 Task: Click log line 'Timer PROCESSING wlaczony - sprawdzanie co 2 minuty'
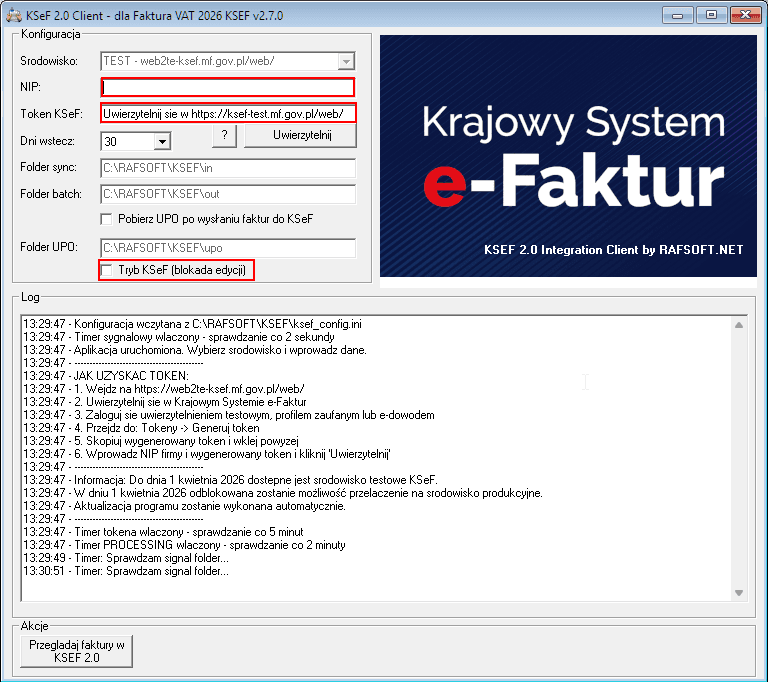[x=184, y=545]
